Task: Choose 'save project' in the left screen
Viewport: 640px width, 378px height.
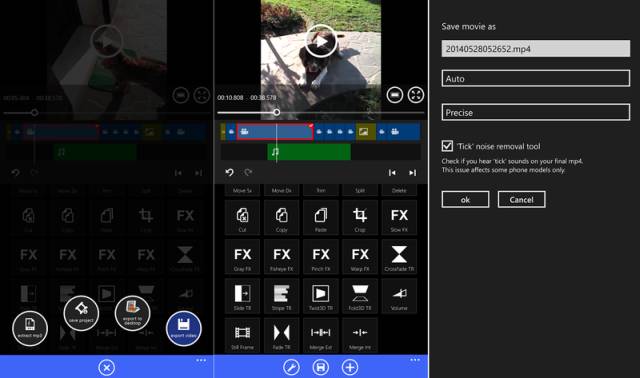Action: (81, 313)
